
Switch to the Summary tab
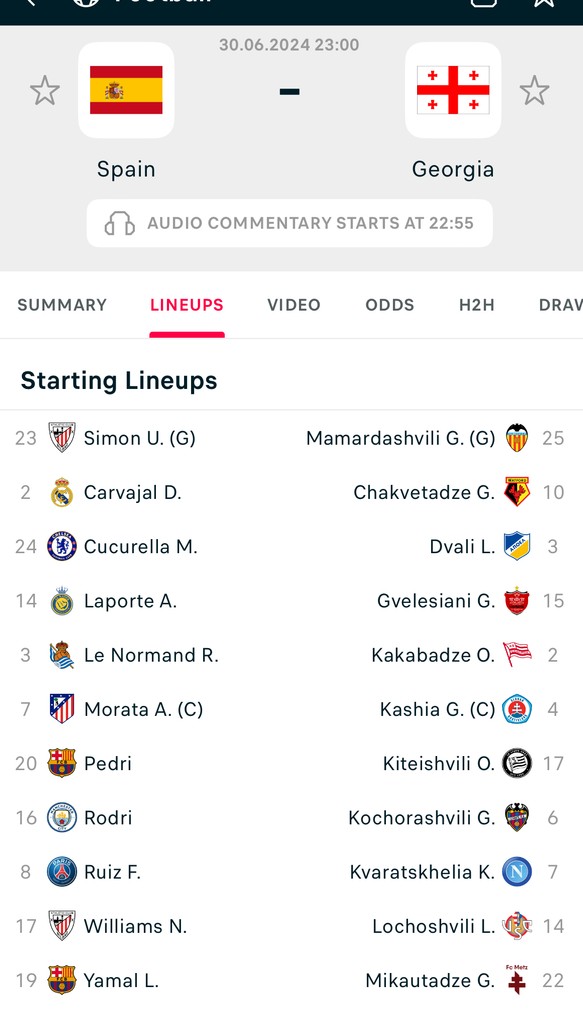click(x=62, y=305)
